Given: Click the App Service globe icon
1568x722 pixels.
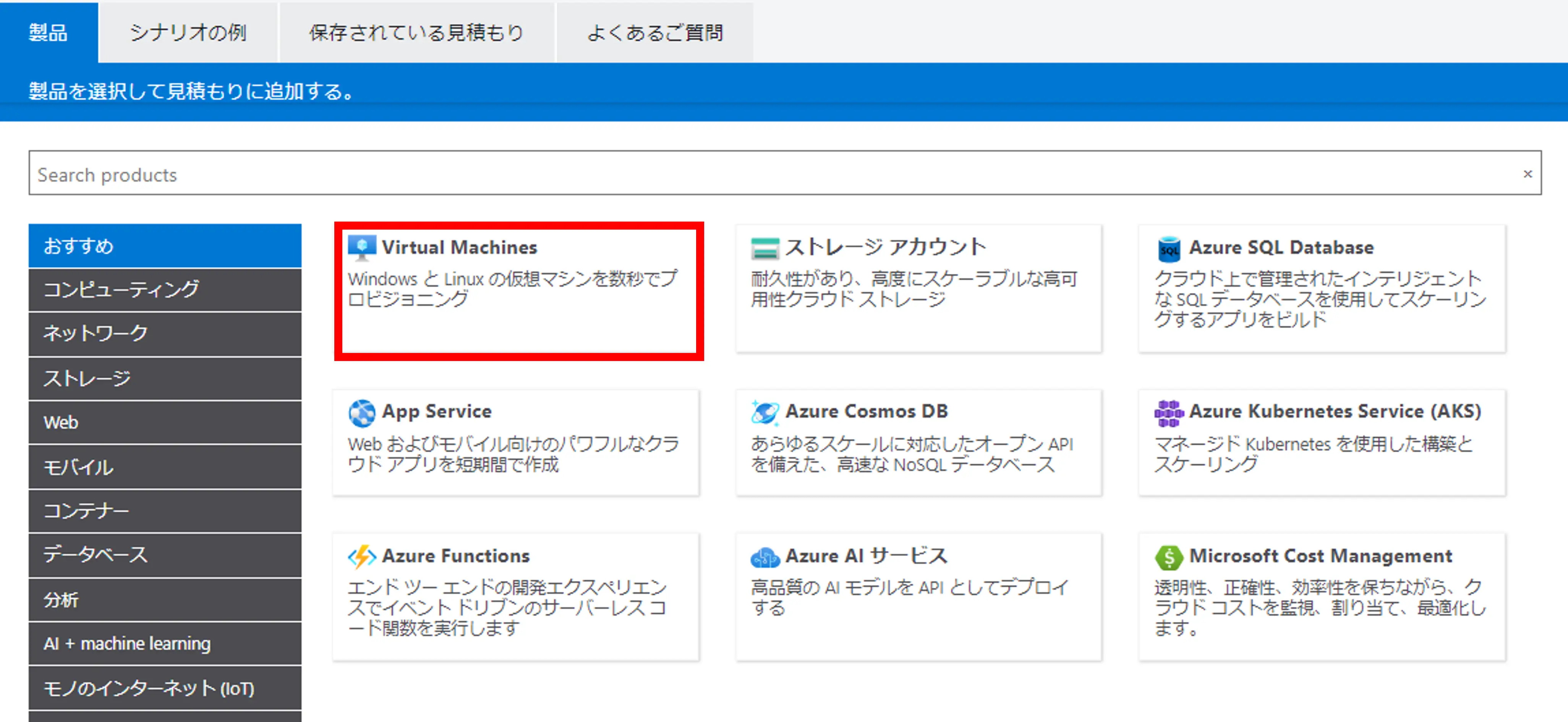Looking at the screenshot, I should (x=361, y=413).
